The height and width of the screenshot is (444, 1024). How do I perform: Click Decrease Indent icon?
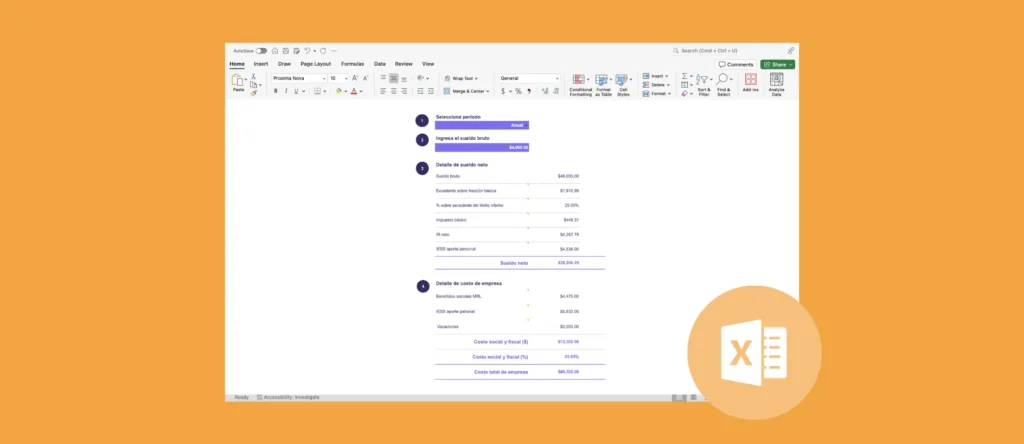click(421, 91)
